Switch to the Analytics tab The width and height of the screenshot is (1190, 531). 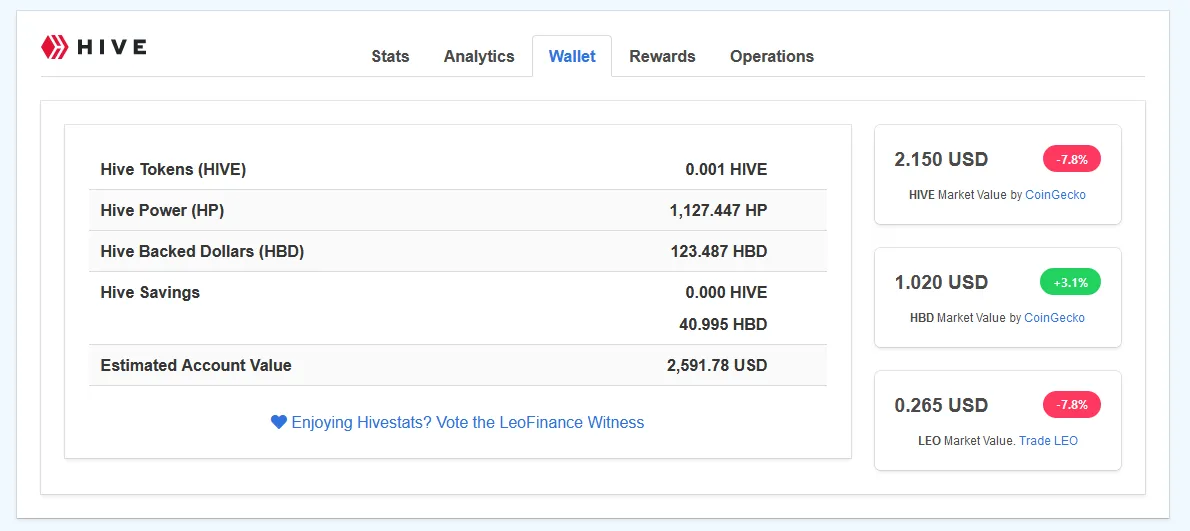[479, 56]
